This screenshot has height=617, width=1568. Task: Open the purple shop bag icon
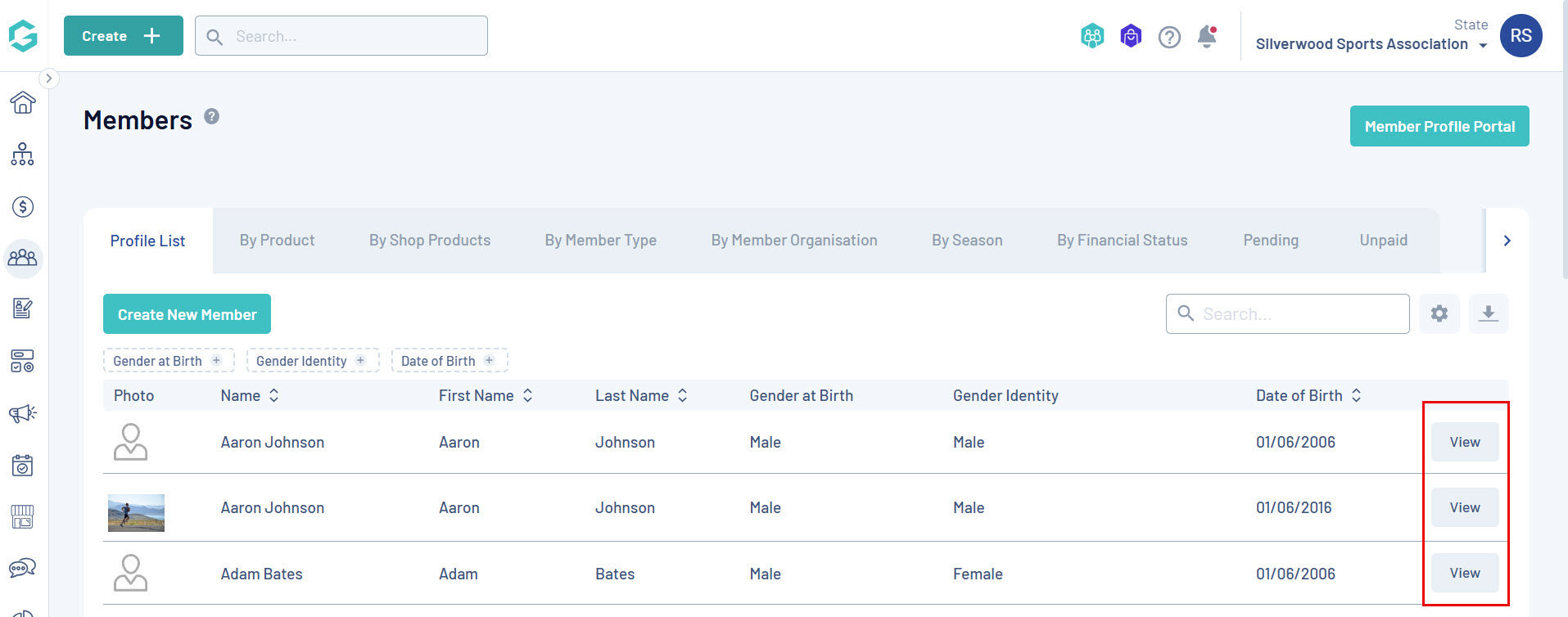1131,37
